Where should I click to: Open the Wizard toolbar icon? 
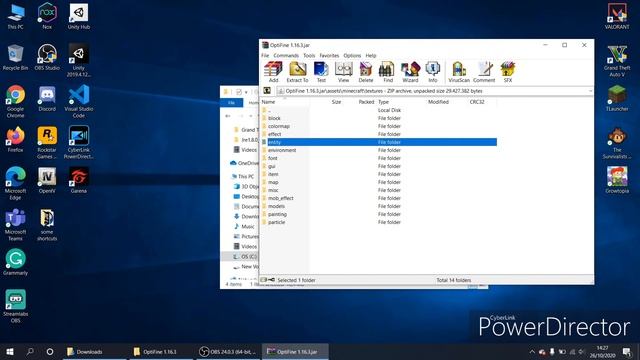click(x=410, y=72)
